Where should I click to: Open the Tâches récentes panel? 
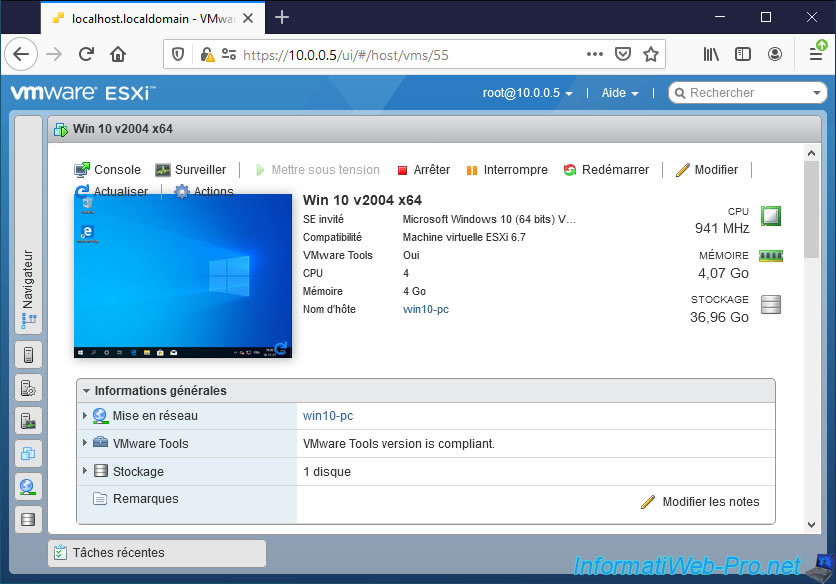point(157,553)
